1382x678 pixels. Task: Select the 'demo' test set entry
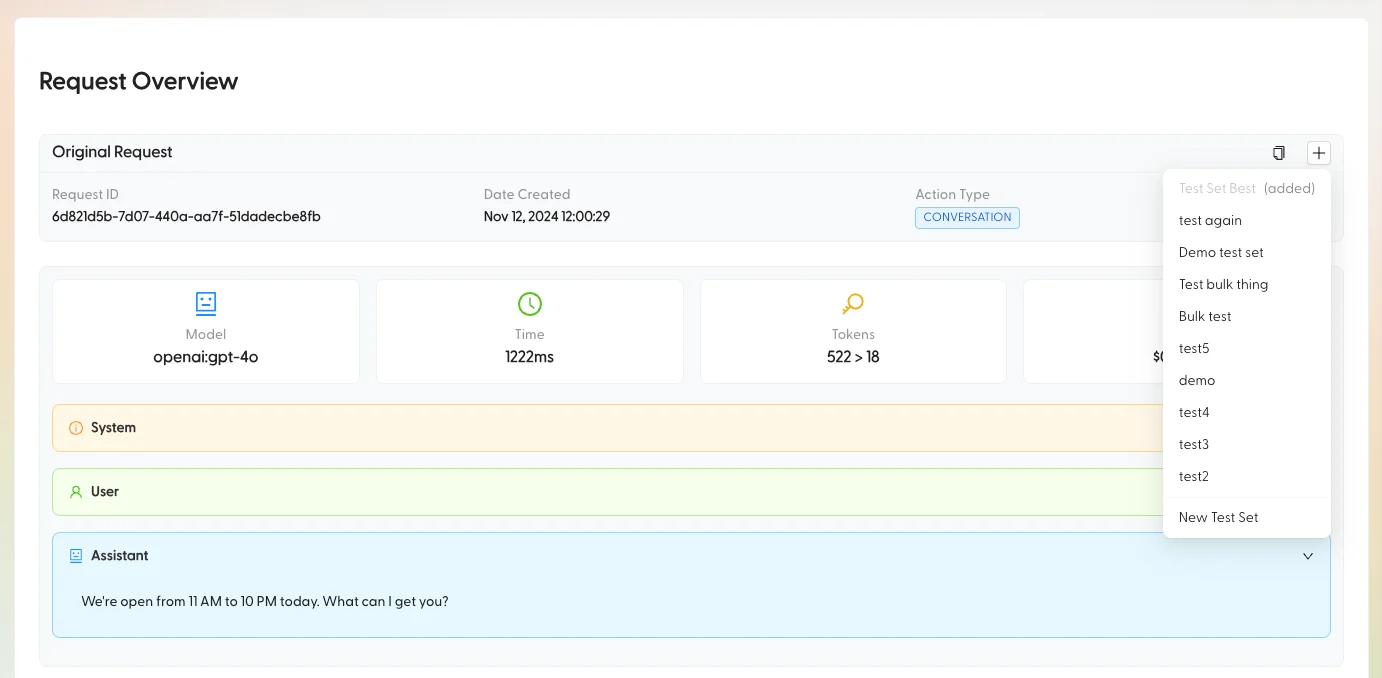pos(1197,380)
